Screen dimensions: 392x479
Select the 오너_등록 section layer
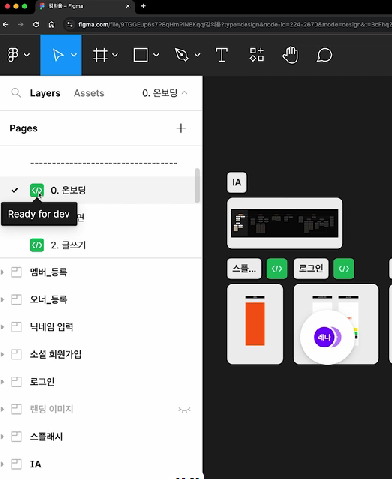(100, 300)
